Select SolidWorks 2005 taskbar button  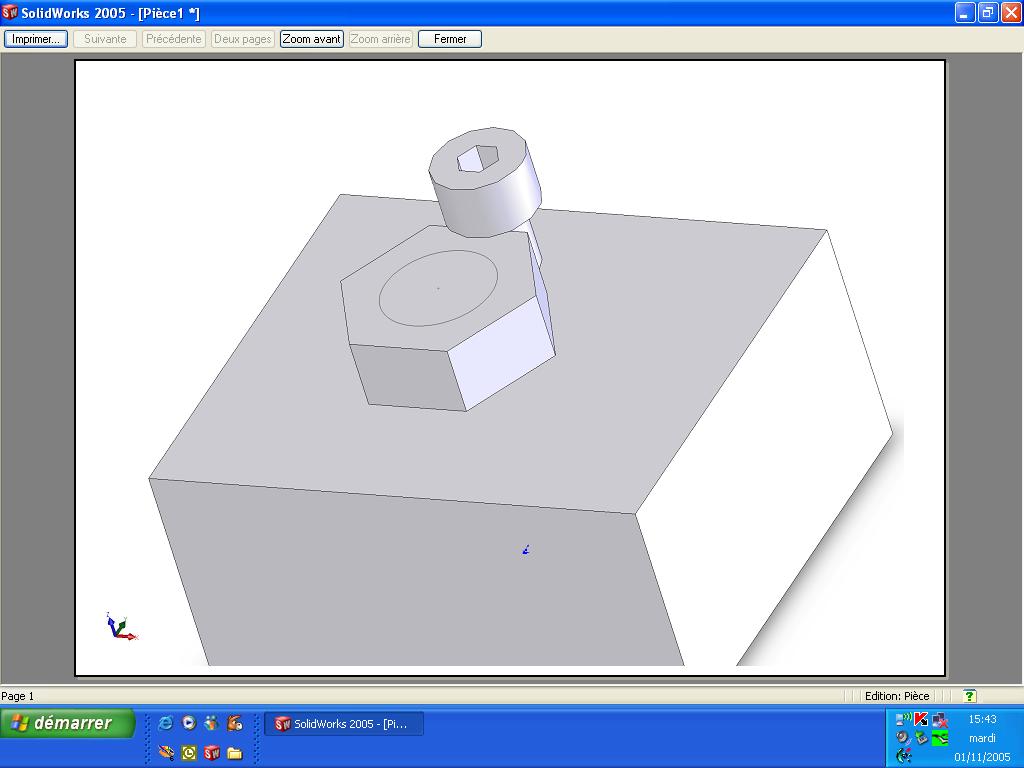pos(343,724)
